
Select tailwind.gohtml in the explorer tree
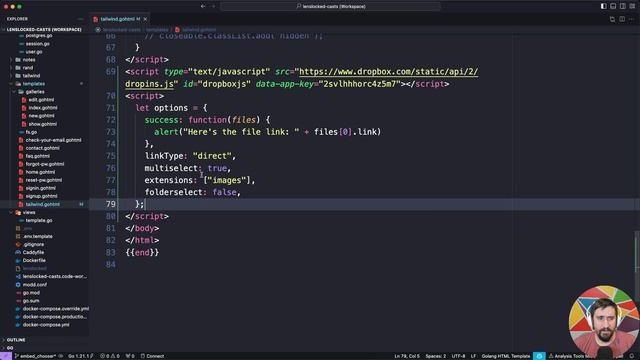(42, 204)
